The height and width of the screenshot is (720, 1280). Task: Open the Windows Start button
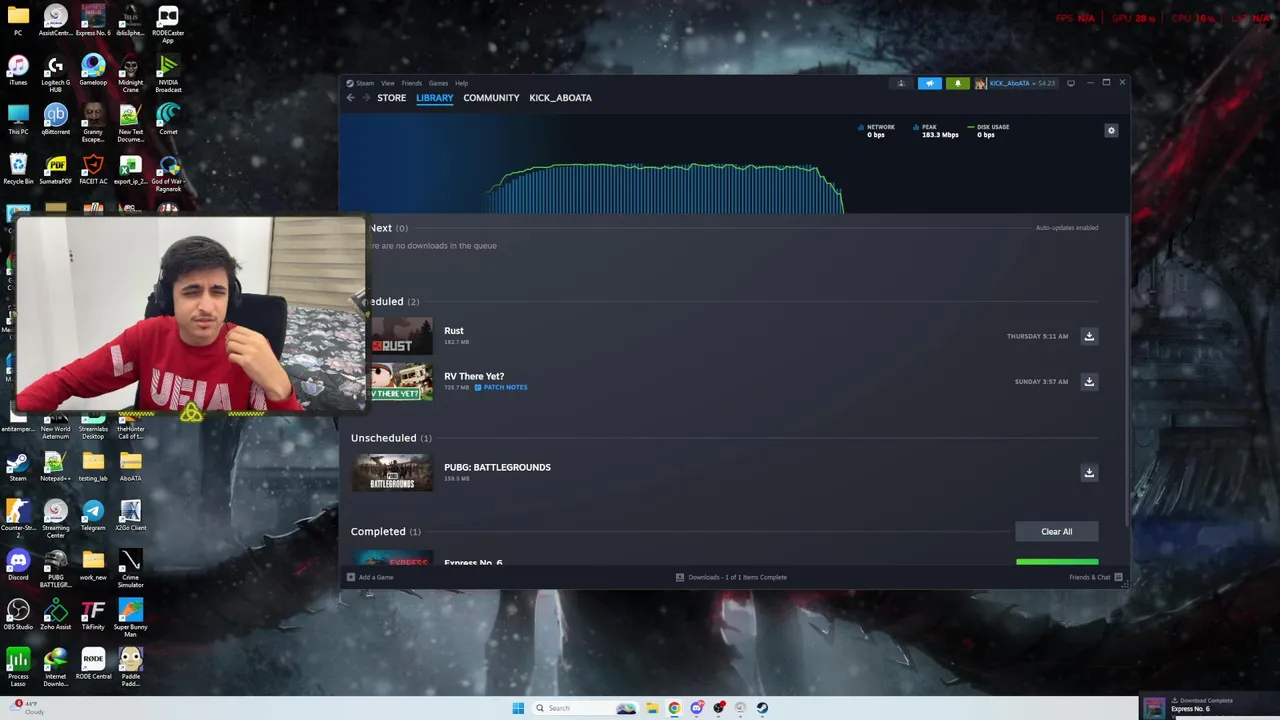coord(518,708)
